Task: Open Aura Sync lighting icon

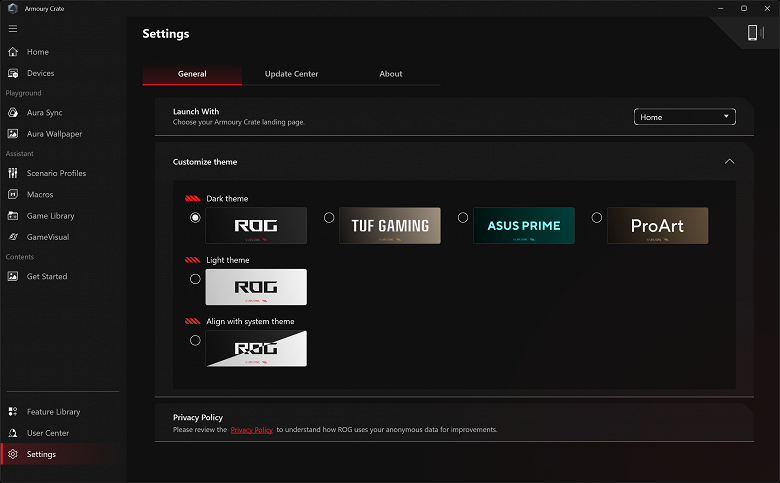Action: (13, 113)
